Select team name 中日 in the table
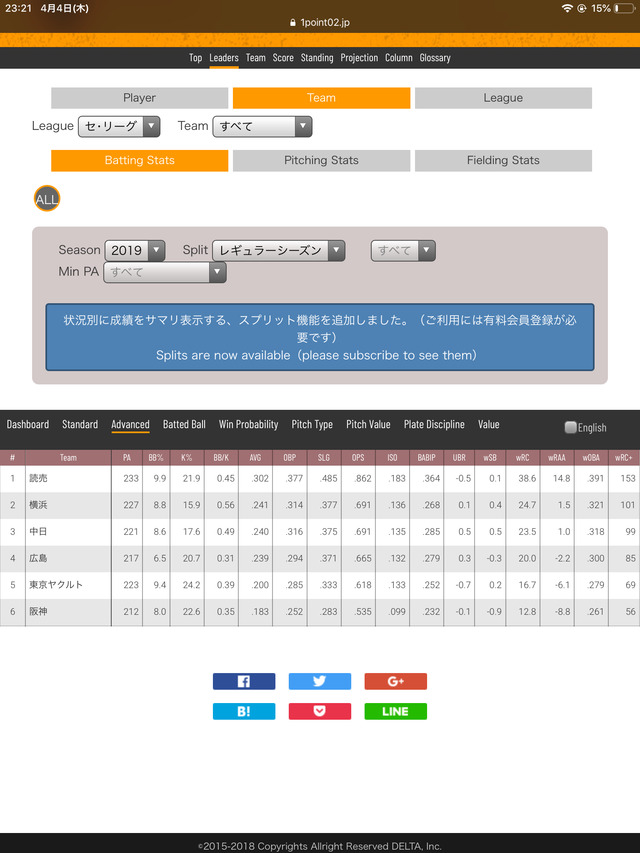The width and height of the screenshot is (640, 853). (x=38, y=531)
